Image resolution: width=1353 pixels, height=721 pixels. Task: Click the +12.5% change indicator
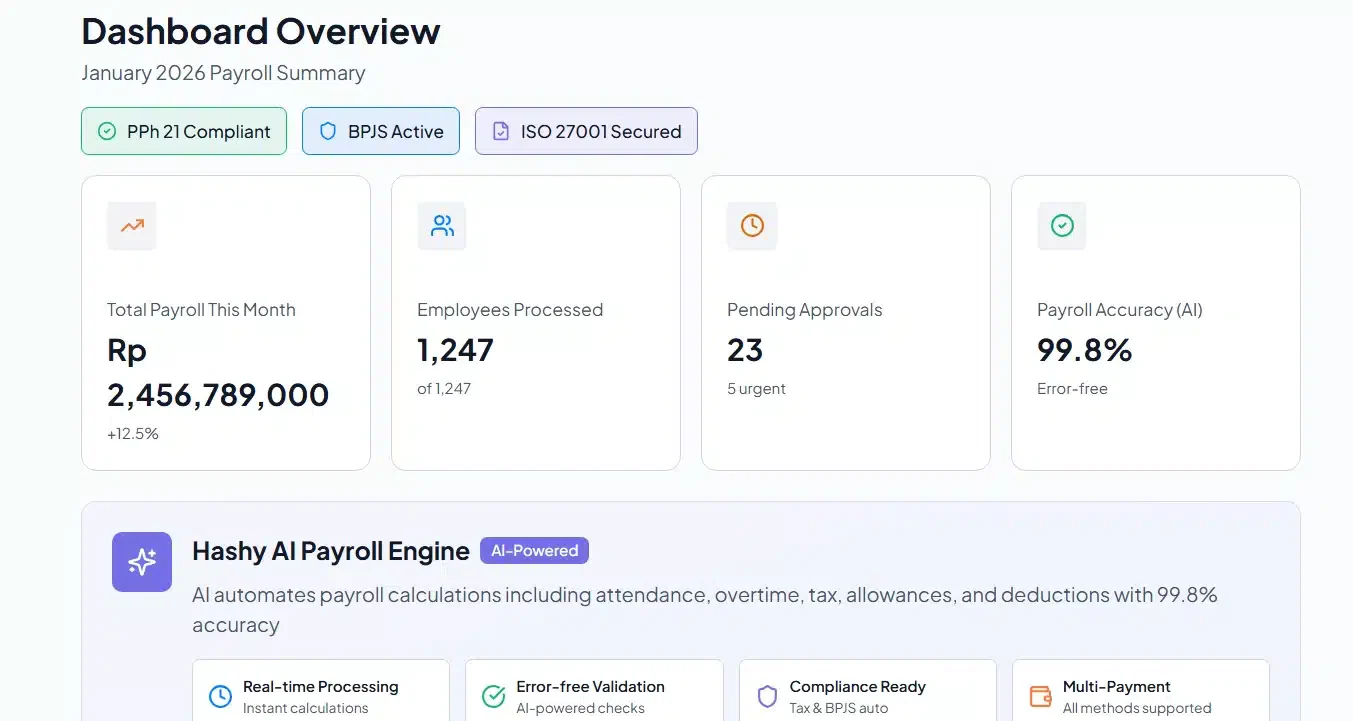pos(133,434)
